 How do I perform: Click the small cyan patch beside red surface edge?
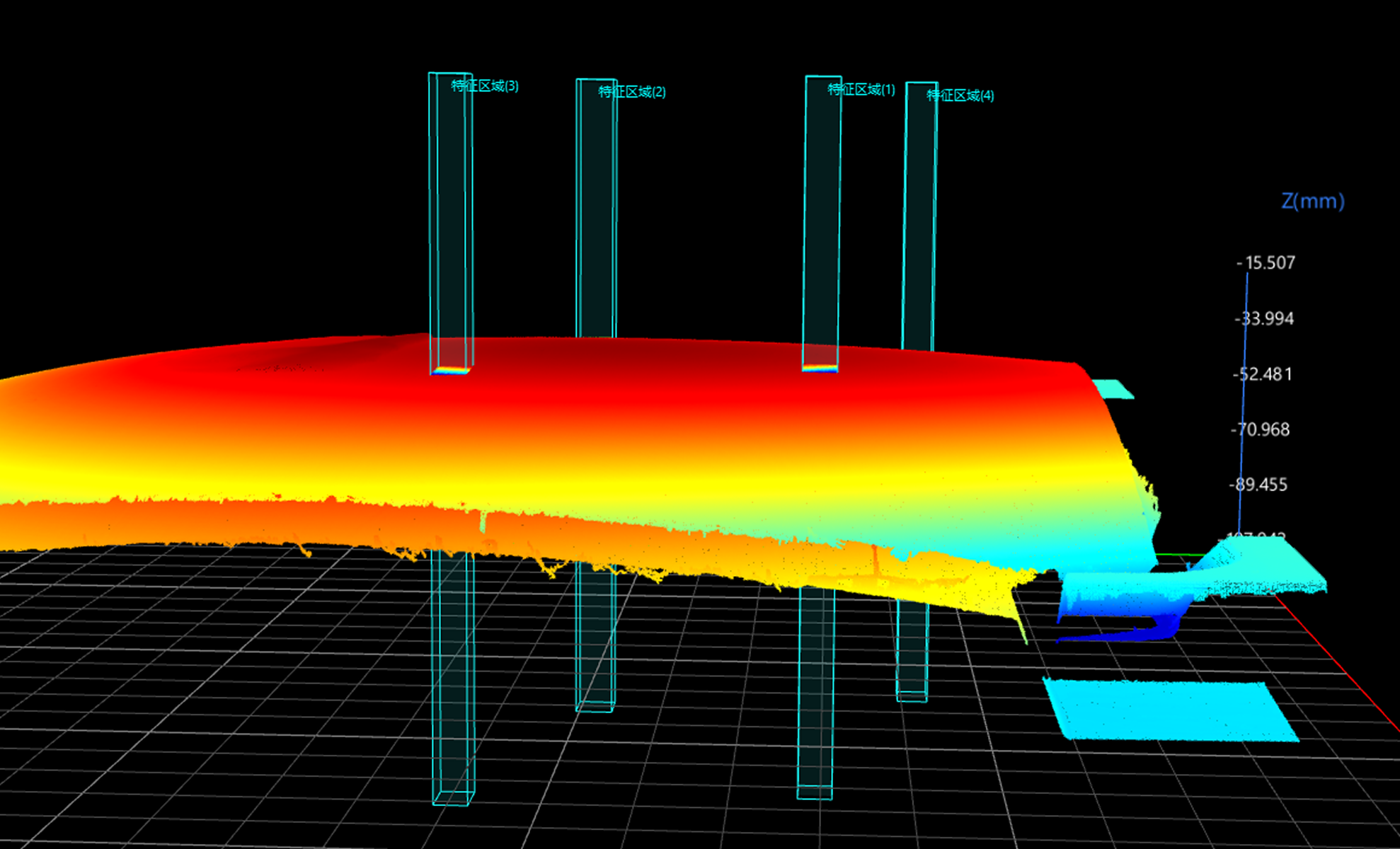(1112, 388)
